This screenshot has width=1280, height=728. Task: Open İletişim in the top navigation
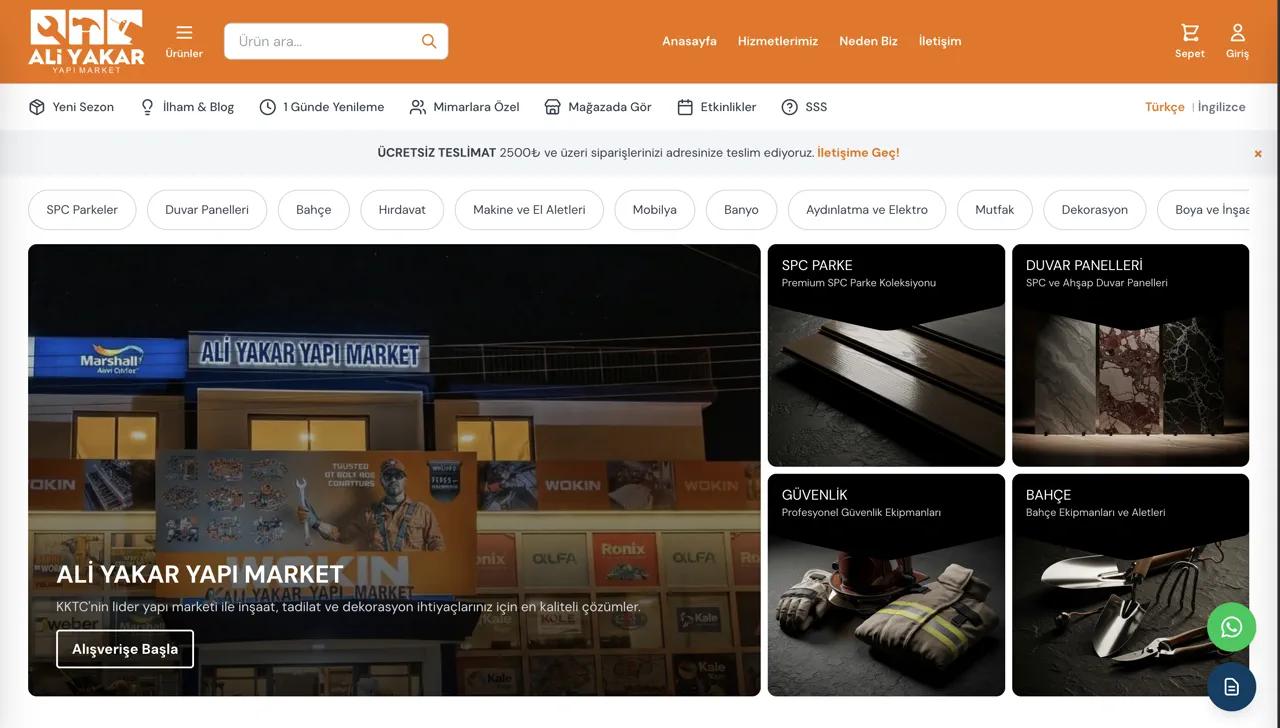tap(940, 41)
